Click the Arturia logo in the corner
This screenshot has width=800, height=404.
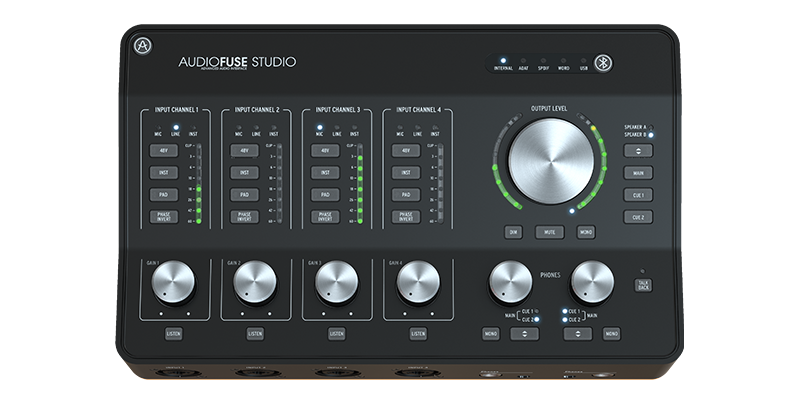(x=142, y=45)
